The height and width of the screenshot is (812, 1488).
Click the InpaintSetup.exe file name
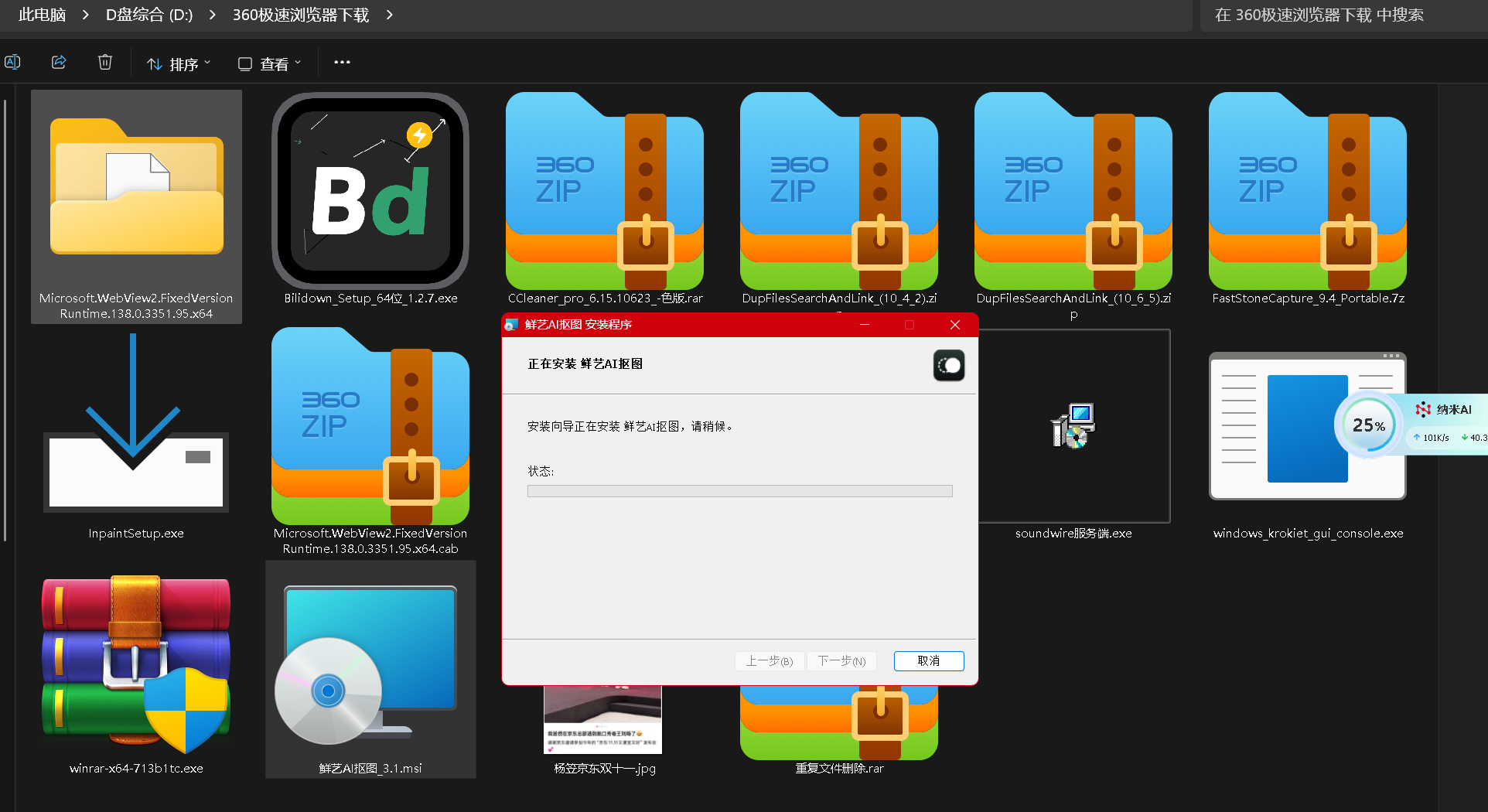[136, 533]
